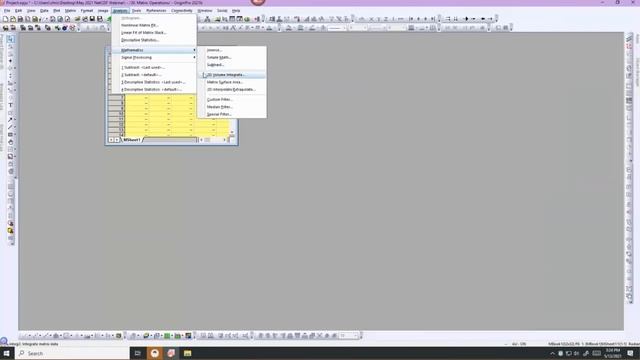
Task: Select the Rectangle tool
Action: 11,135
